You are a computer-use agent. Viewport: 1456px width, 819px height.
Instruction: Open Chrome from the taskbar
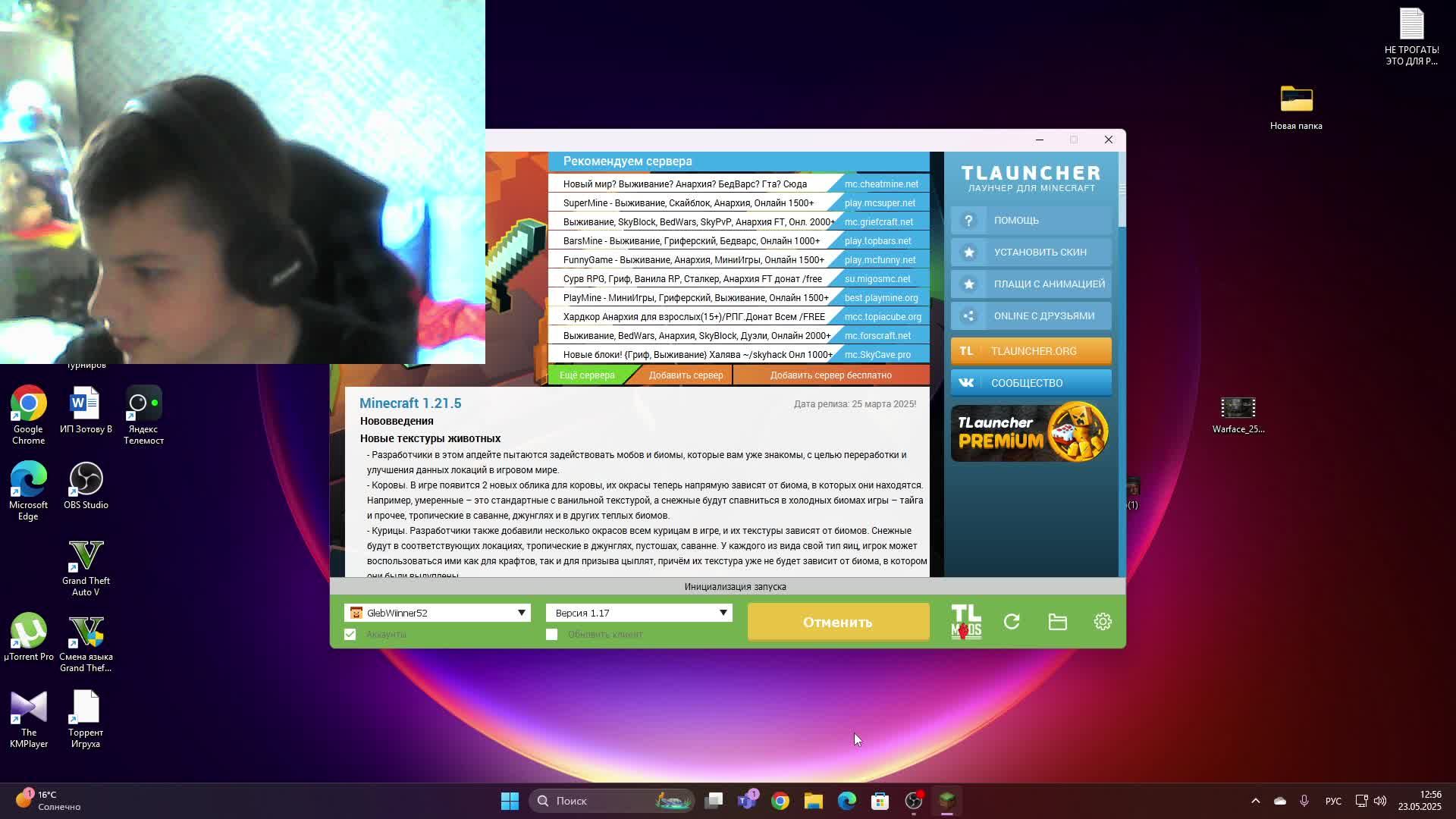click(780, 801)
